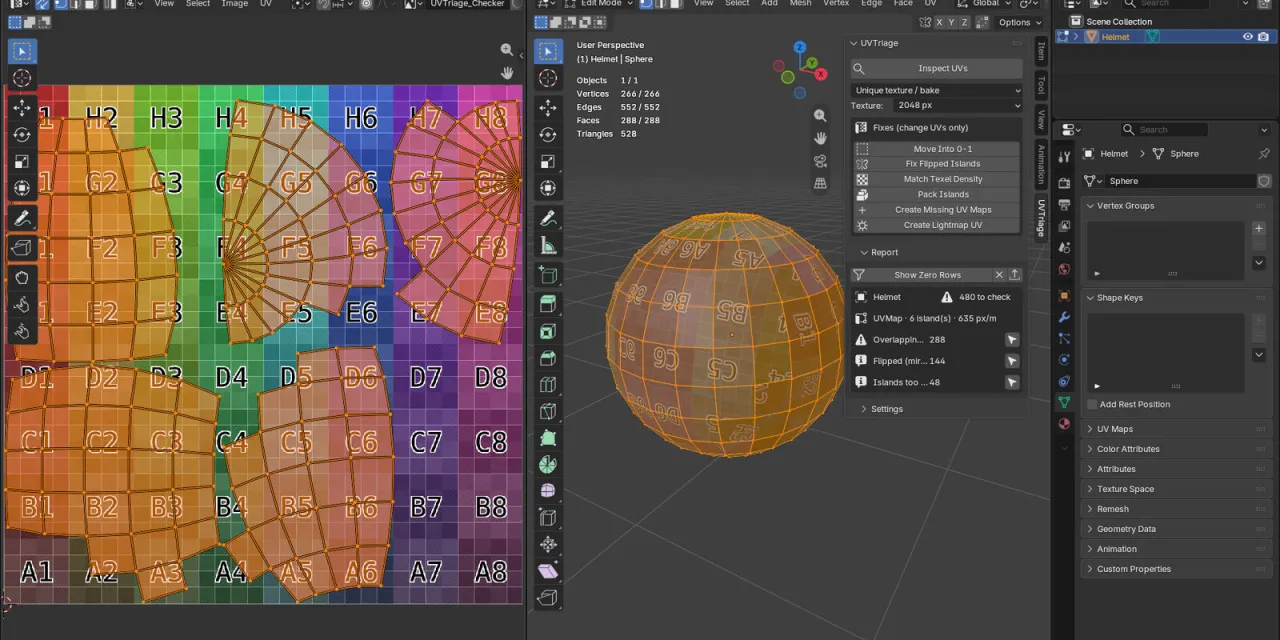Select the Add Cube tool in 3D viewport

click(x=547, y=274)
